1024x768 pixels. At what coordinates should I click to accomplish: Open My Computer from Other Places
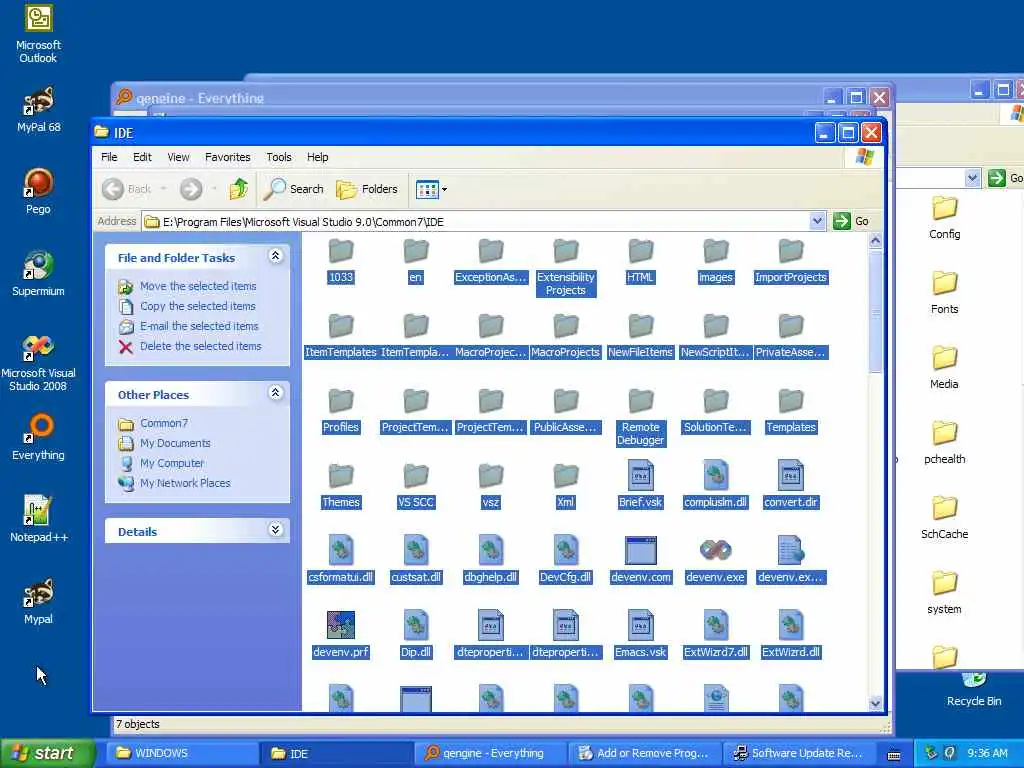[172, 463]
